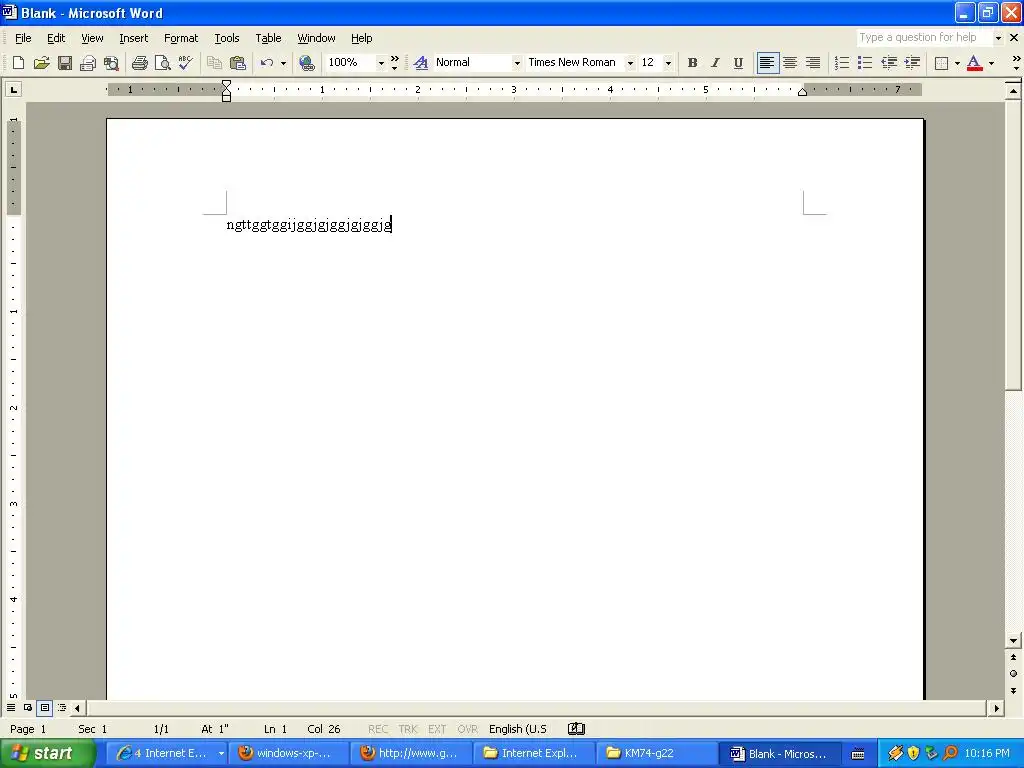Switch to http://www.g... Firefox taskbar button

[x=412, y=753]
